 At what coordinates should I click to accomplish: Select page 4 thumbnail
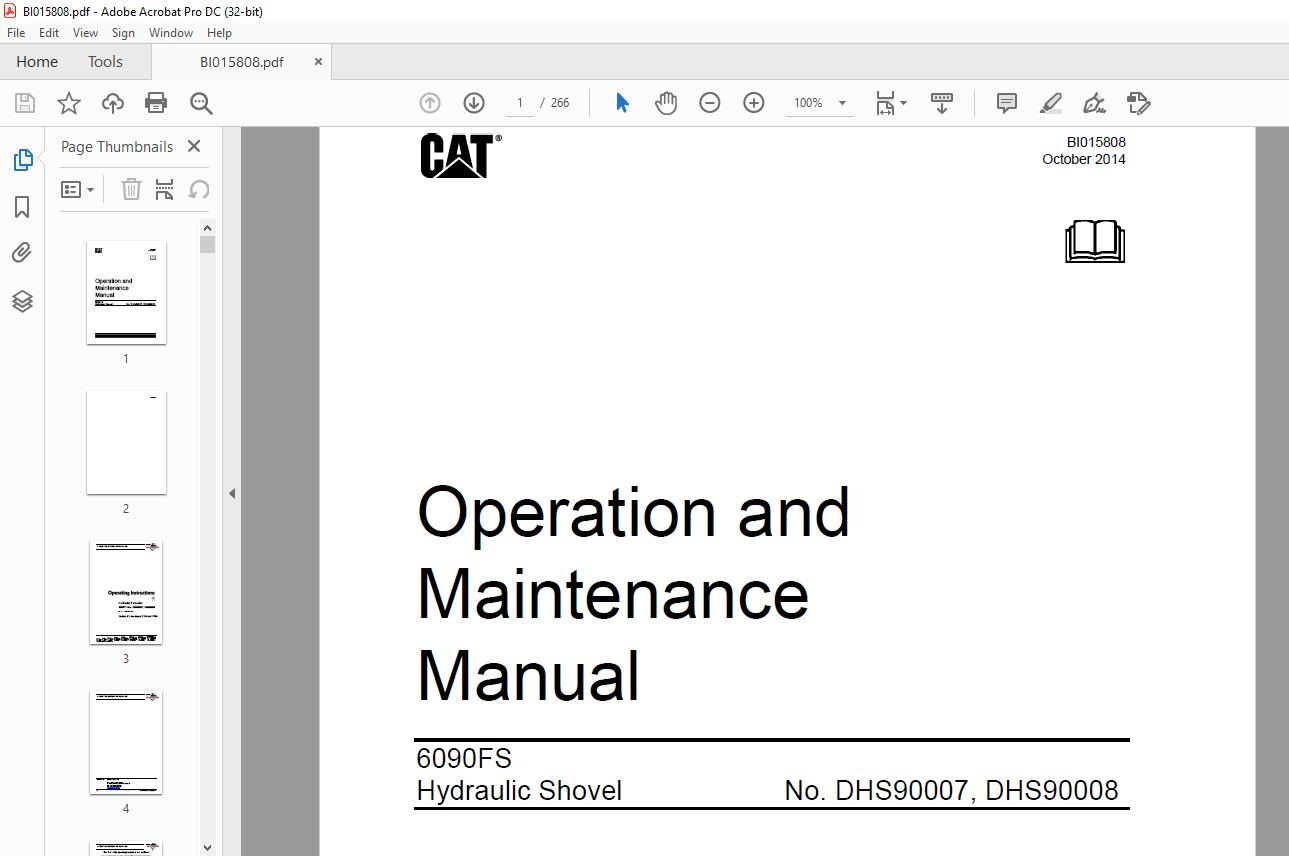tap(126, 743)
